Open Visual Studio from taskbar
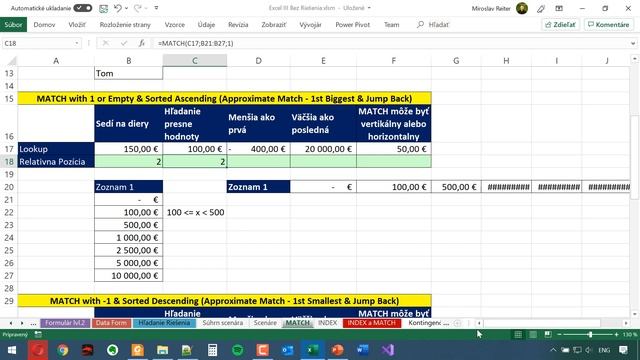The width and height of the screenshot is (640, 360). coord(388,350)
